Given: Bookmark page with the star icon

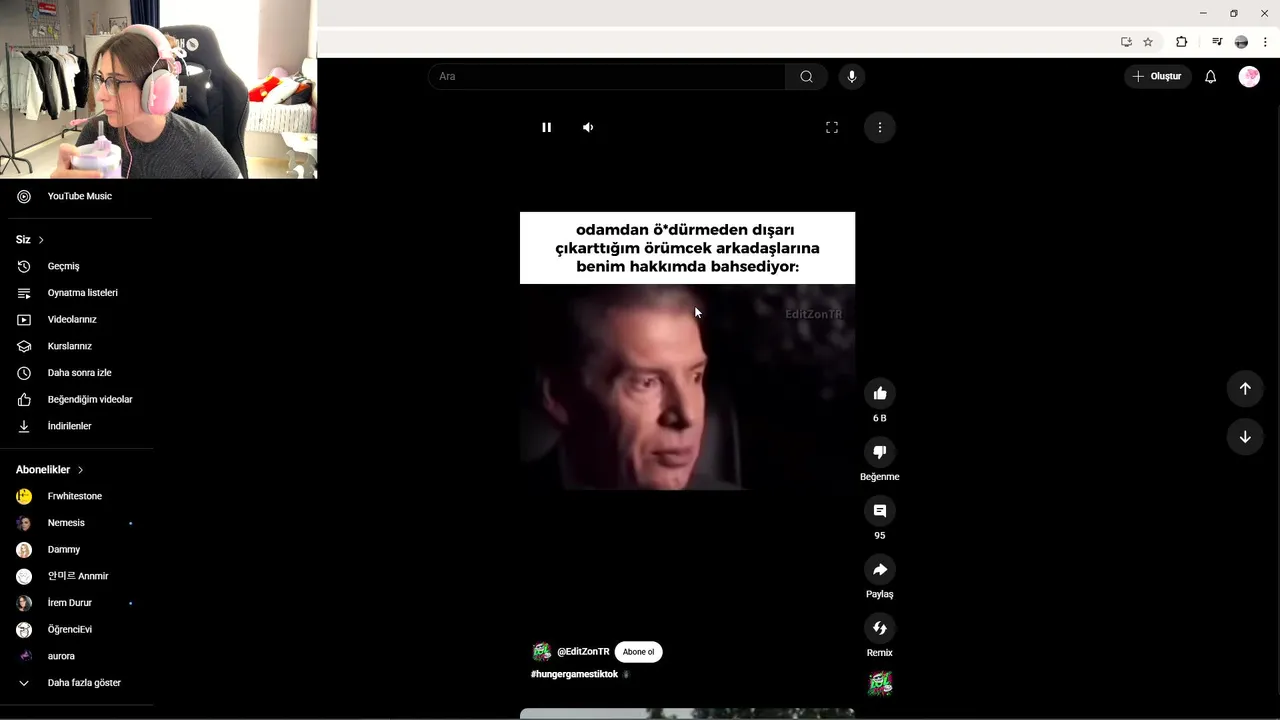Looking at the screenshot, I should tap(1148, 42).
